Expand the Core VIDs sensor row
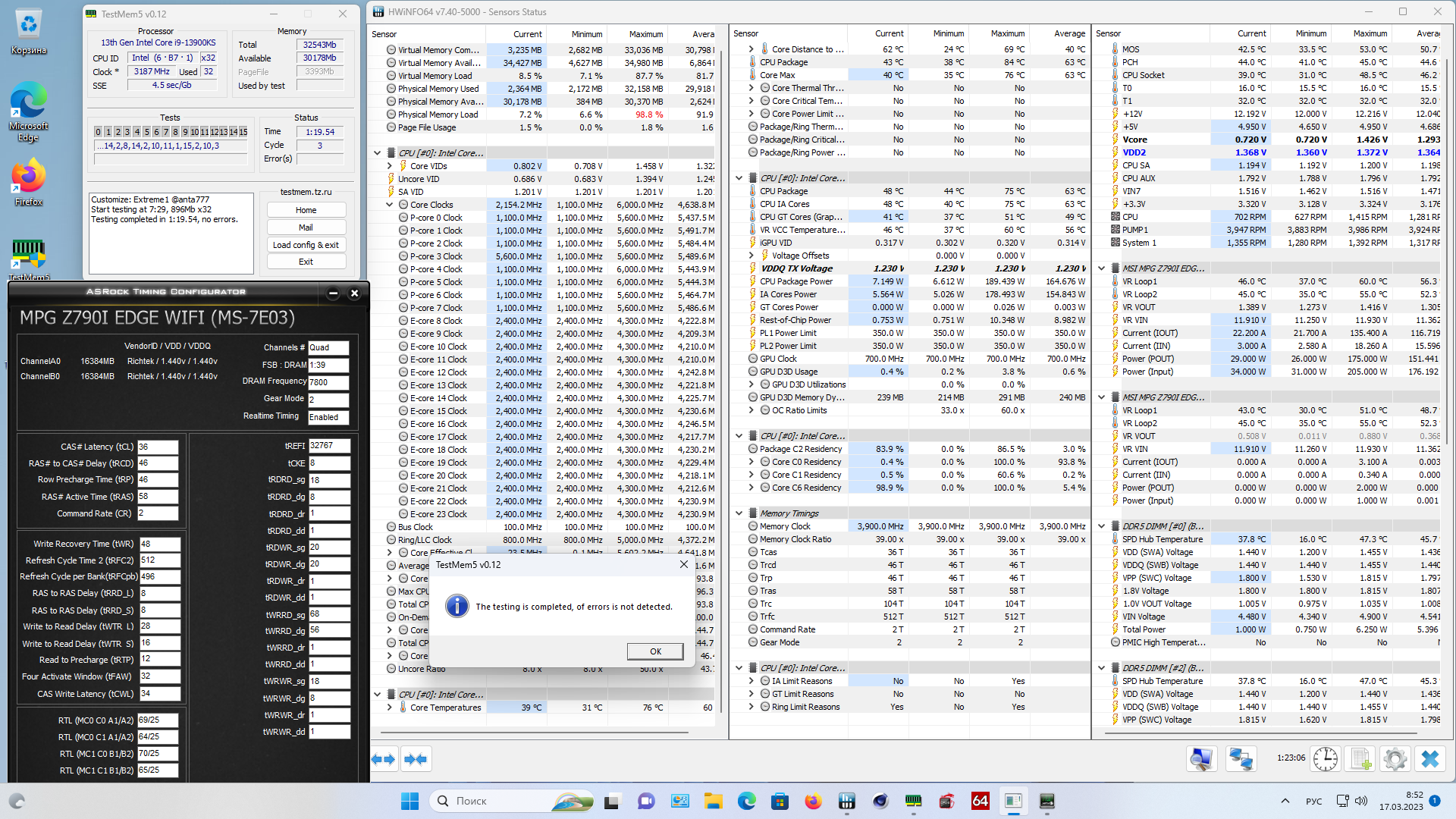The image size is (1456, 819). point(390,166)
